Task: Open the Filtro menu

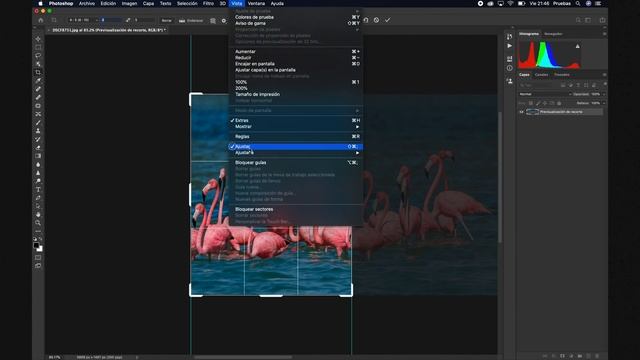Action: pyautogui.click(x=208, y=3)
